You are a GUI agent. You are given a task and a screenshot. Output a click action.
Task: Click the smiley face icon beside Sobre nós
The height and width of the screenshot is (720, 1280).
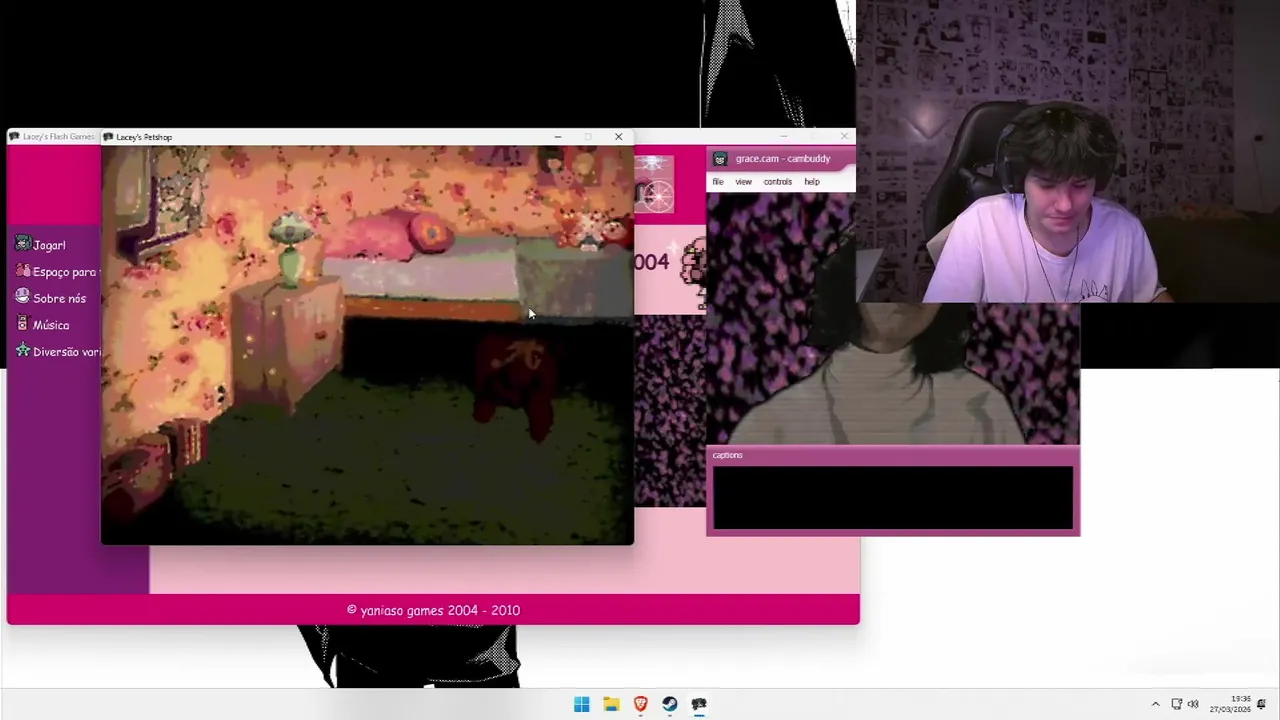[x=23, y=297]
